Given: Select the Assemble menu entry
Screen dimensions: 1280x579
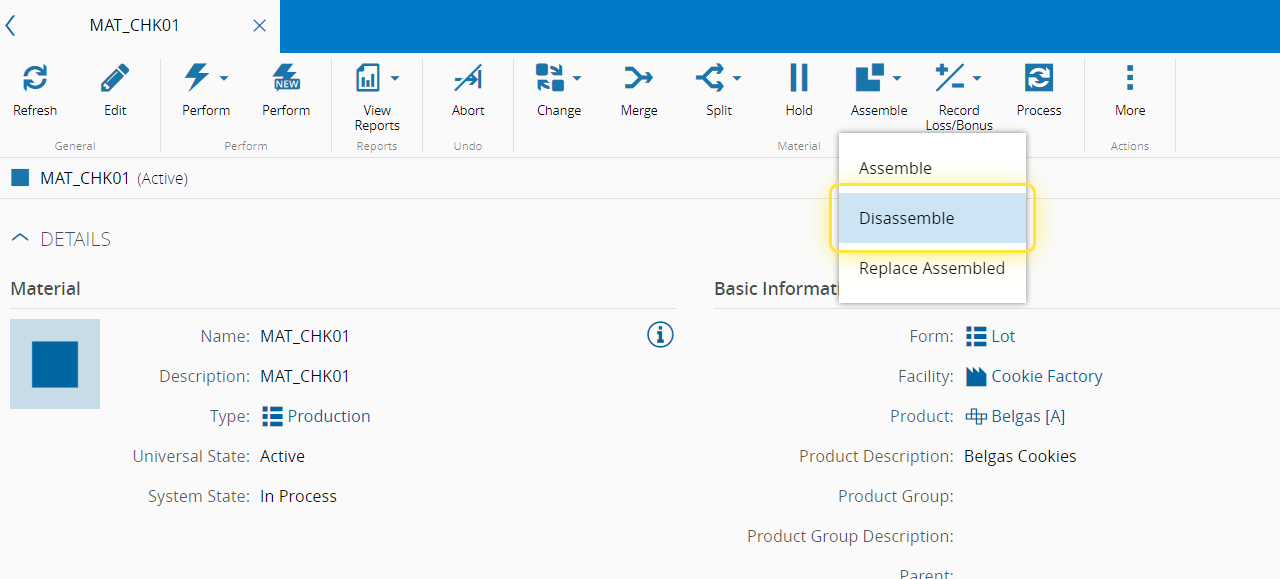Looking at the screenshot, I should coord(895,168).
